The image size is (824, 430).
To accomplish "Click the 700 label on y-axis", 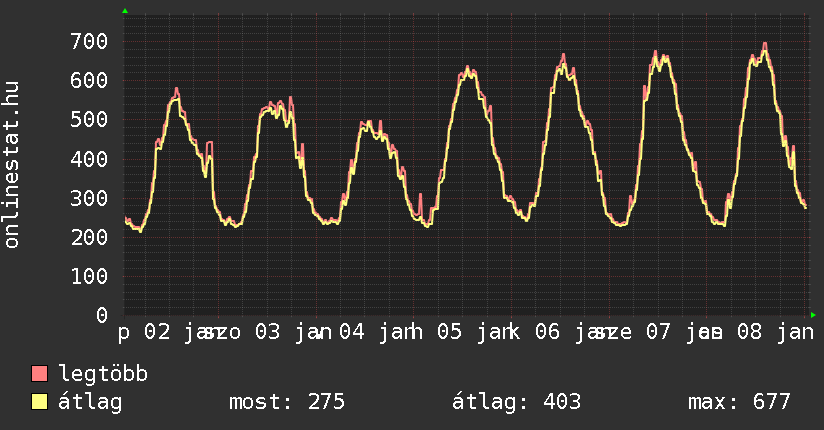I will pos(88,41).
